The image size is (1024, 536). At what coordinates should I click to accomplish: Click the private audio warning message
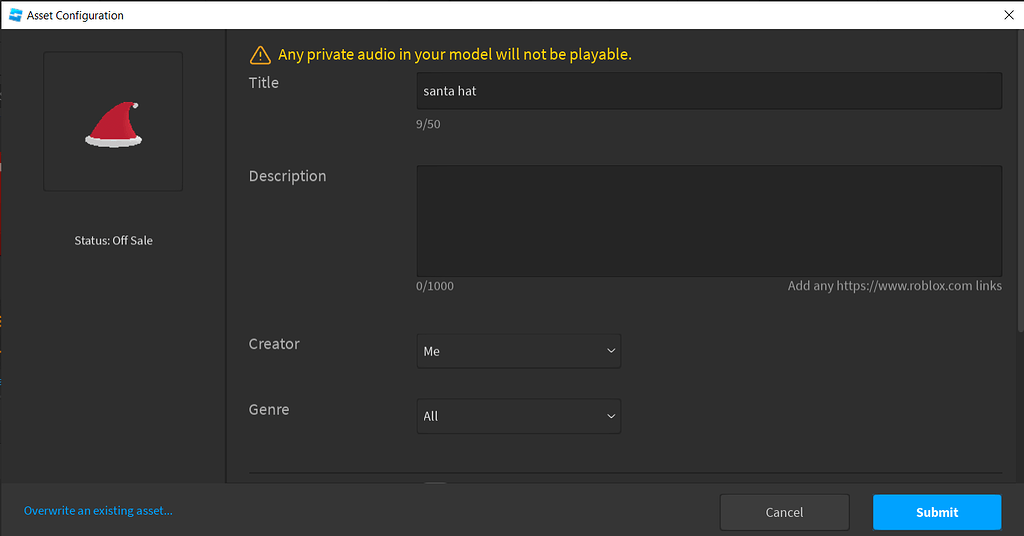pos(455,54)
